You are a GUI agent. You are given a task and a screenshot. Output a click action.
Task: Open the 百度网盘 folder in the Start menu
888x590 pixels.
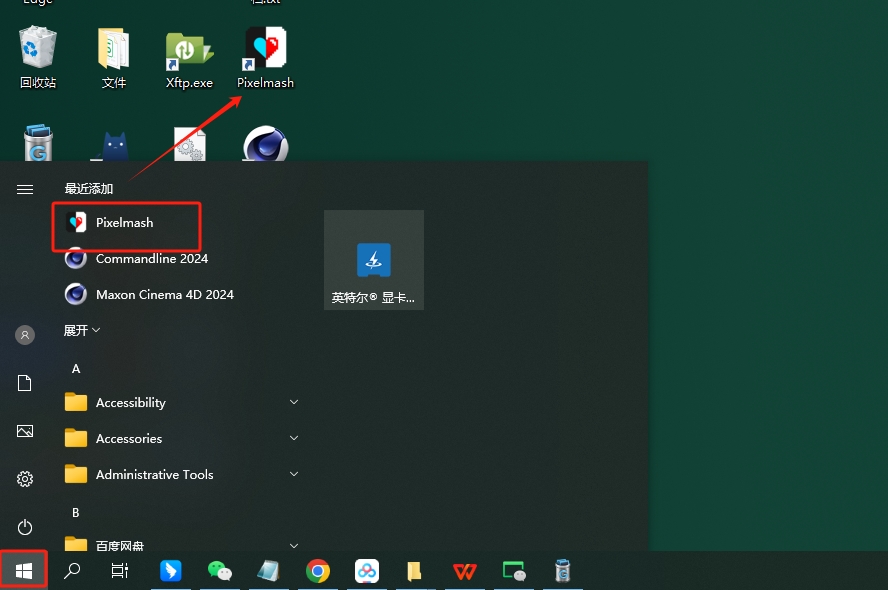(181, 544)
